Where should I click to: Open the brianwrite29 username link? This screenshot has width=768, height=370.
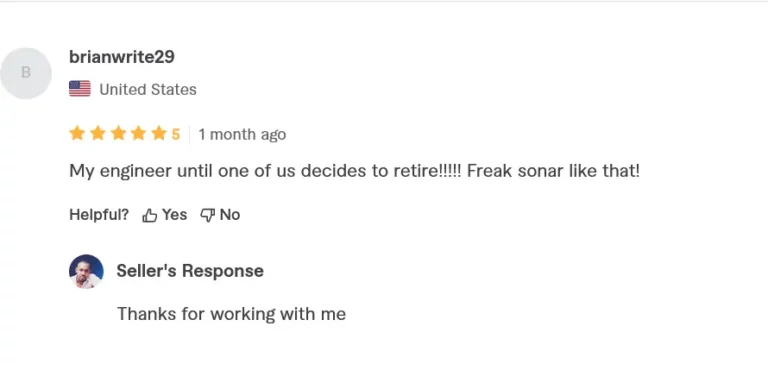pos(122,57)
